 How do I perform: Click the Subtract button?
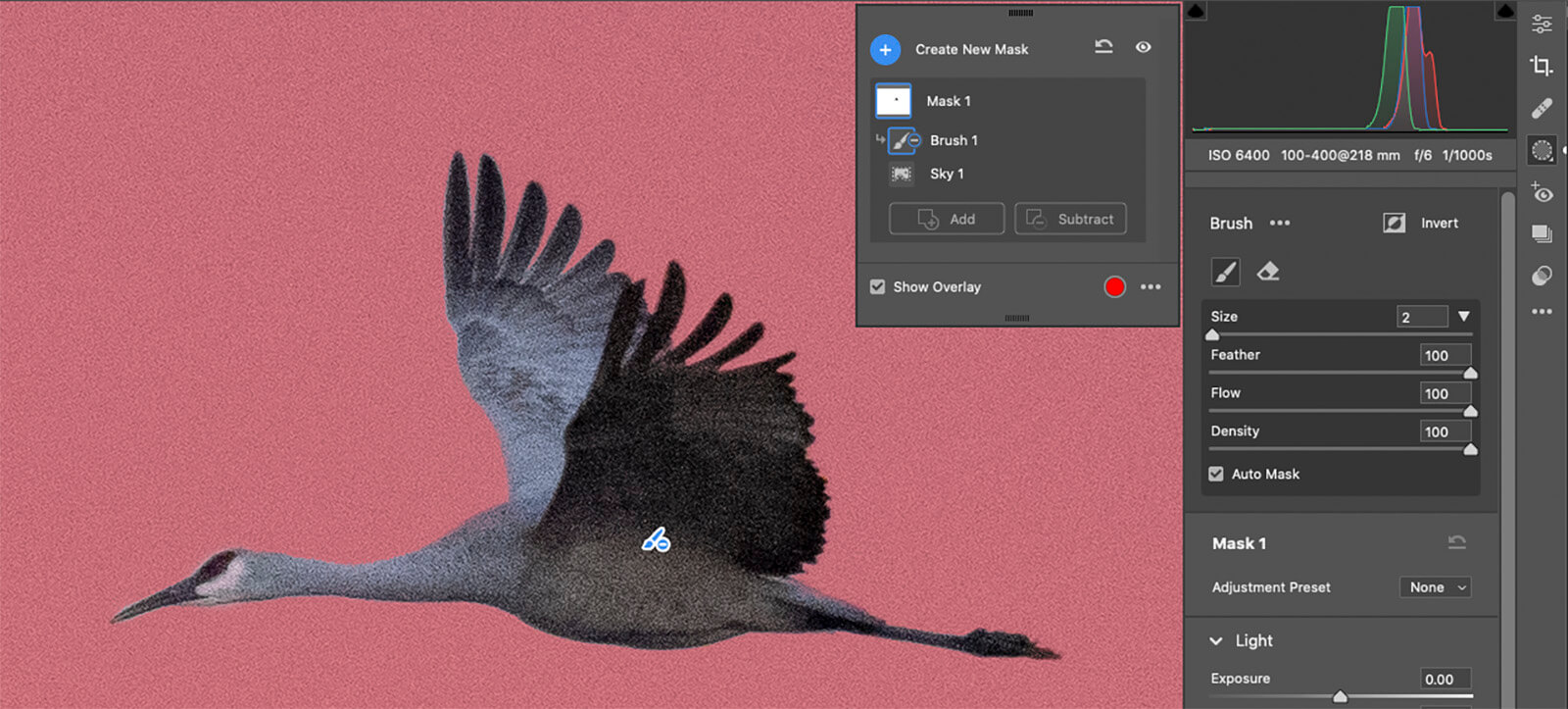(x=1070, y=219)
